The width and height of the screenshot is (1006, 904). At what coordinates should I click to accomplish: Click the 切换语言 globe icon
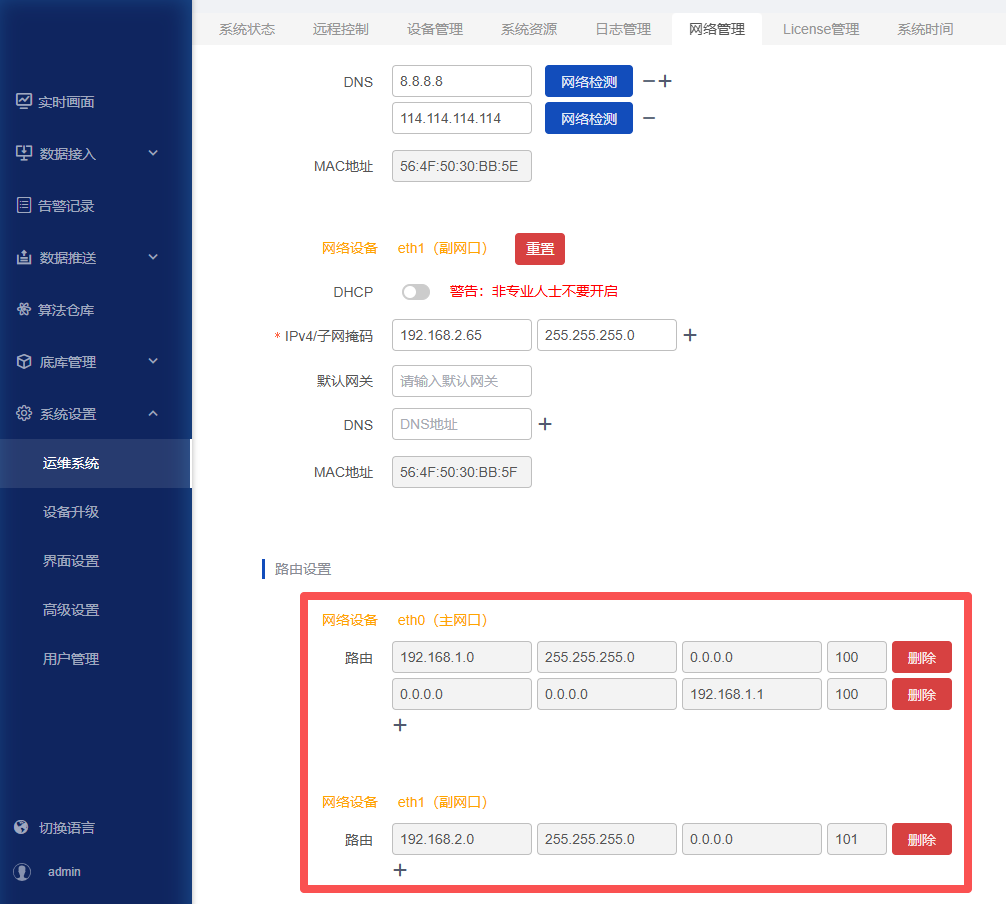point(22,827)
